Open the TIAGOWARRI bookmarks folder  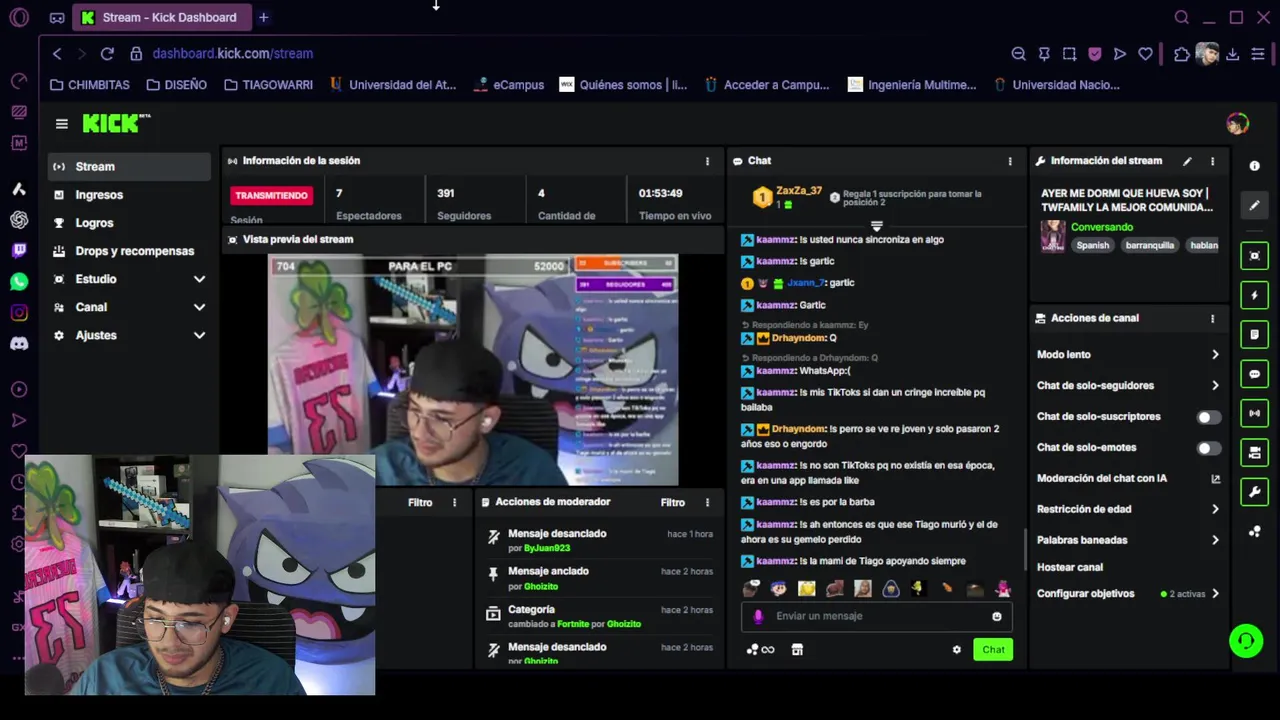pos(268,85)
